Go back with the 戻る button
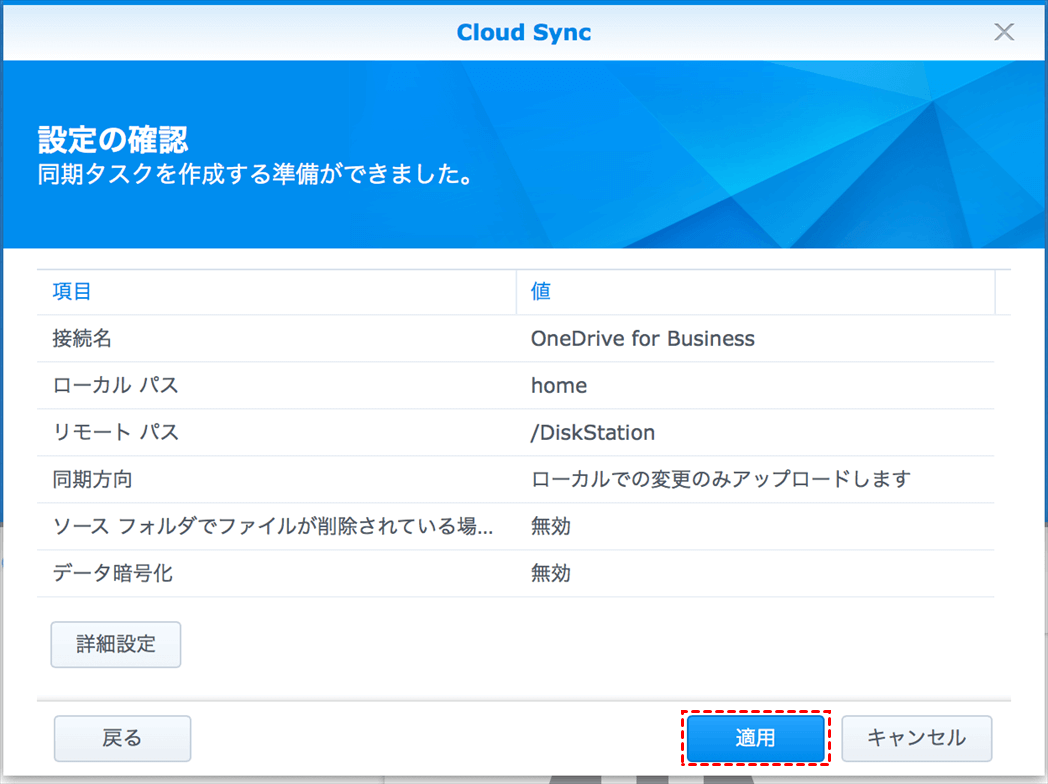The width and height of the screenshot is (1048, 784). [x=122, y=739]
